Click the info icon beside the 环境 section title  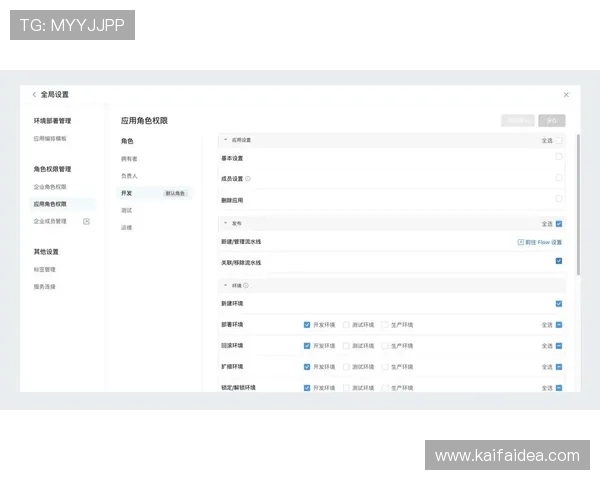(246, 286)
